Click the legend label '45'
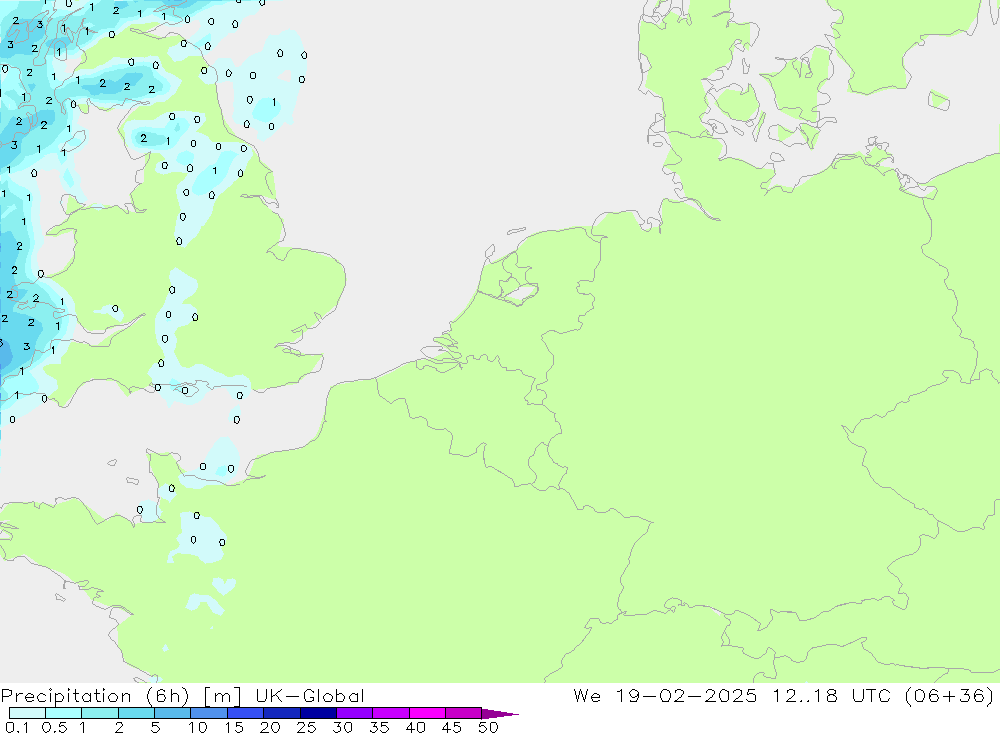This screenshot has height=733, width=1000. (452, 727)
